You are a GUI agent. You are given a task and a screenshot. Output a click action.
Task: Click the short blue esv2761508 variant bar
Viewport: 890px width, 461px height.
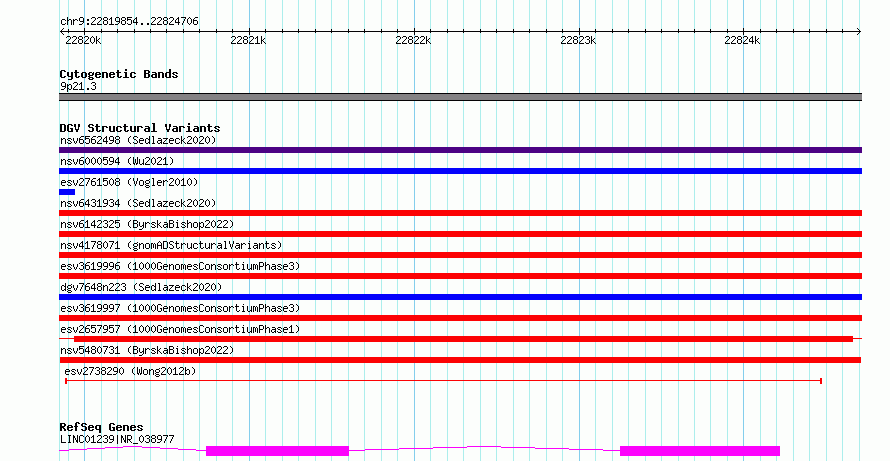67,192
